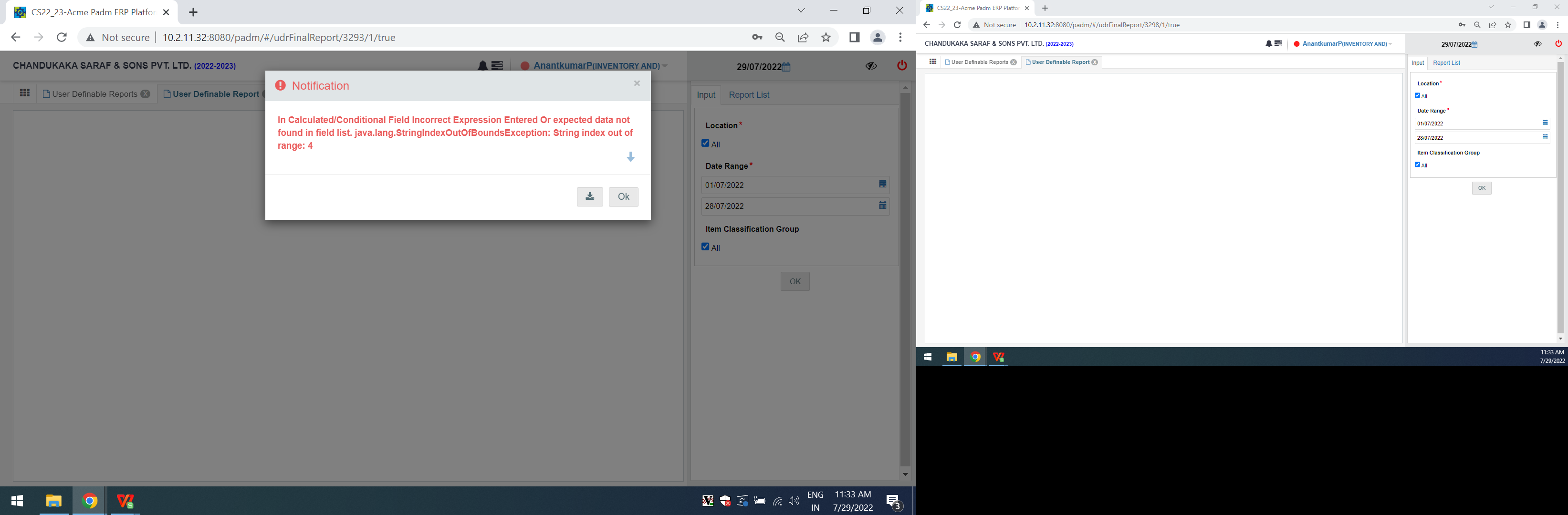
Task: Click the blue down arrow in Notification dialog
Action: coord(631,157)
